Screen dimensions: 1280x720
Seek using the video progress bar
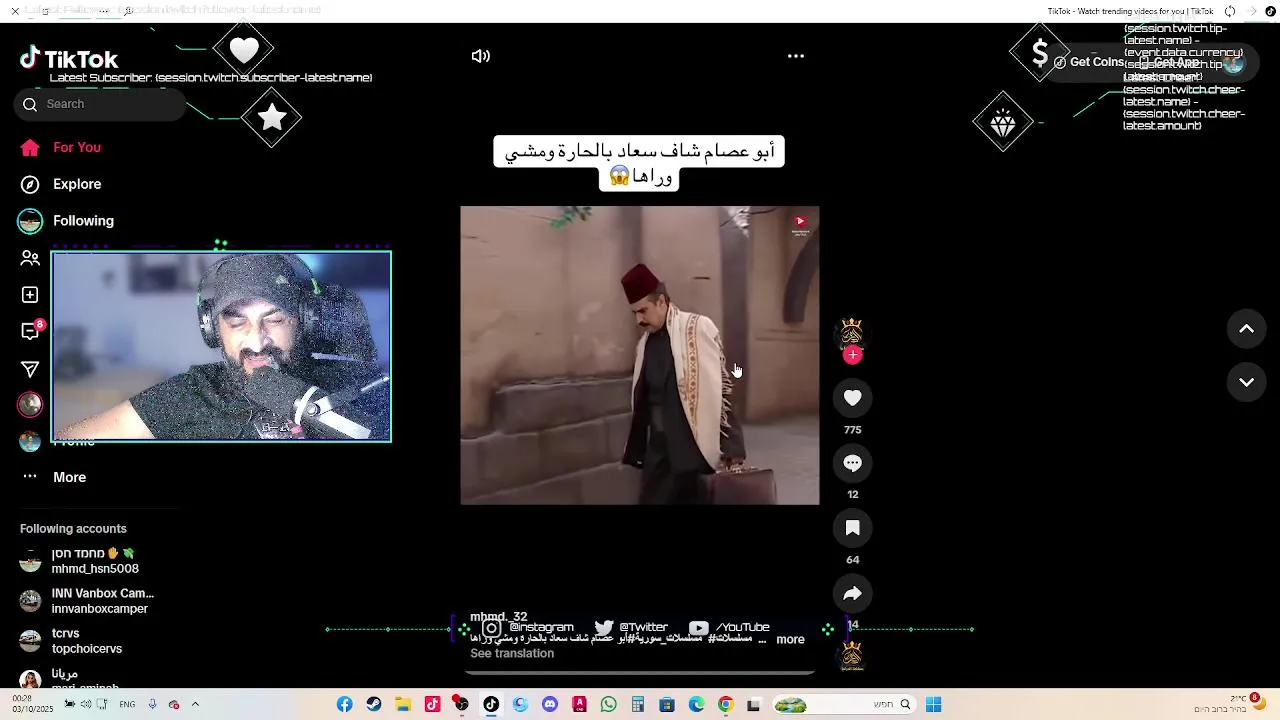pyautogui.click(x=640, y=672)
